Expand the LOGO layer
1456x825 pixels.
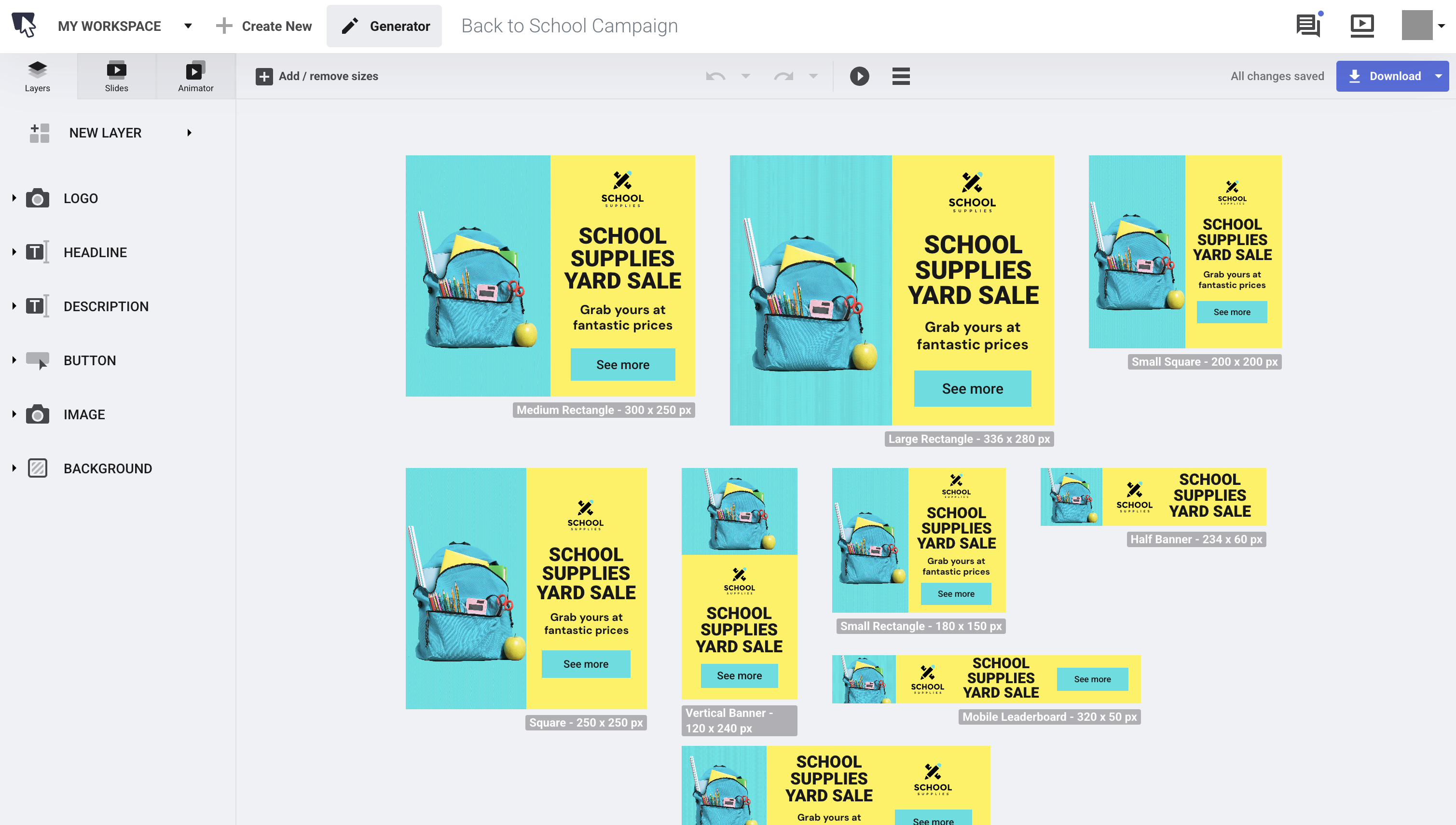(14, 198)
